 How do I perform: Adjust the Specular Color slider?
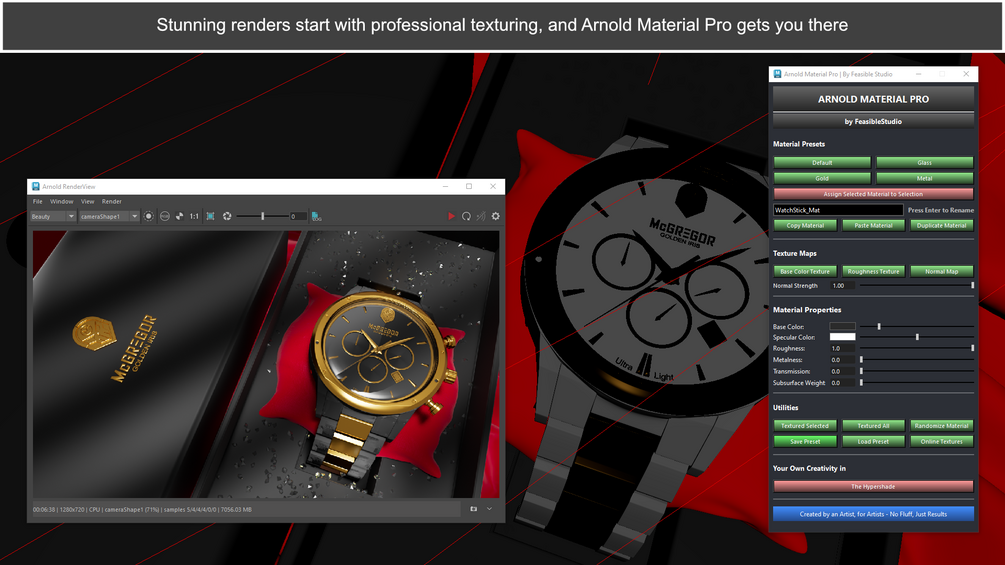pyautogui.click(x=917, y=337)
